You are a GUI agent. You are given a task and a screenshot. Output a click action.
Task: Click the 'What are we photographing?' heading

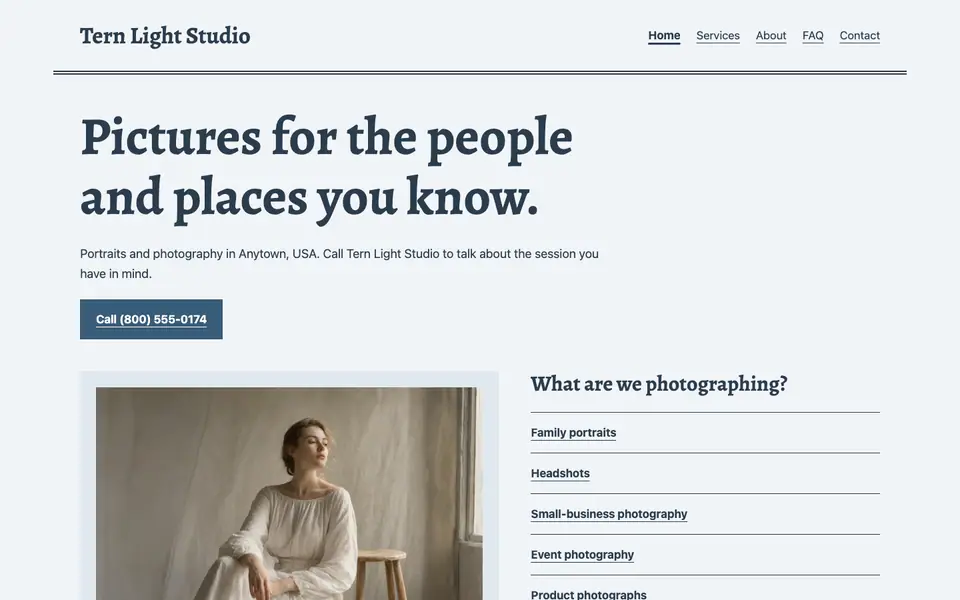click(x=659, y=384)
